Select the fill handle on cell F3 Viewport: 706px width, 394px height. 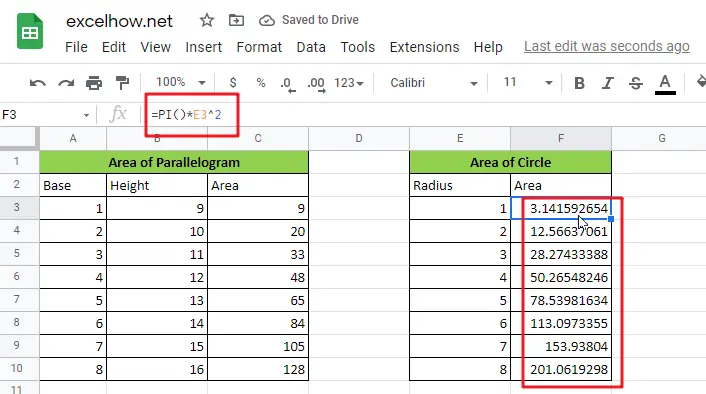pyautogui.click(x=611, y=219)
